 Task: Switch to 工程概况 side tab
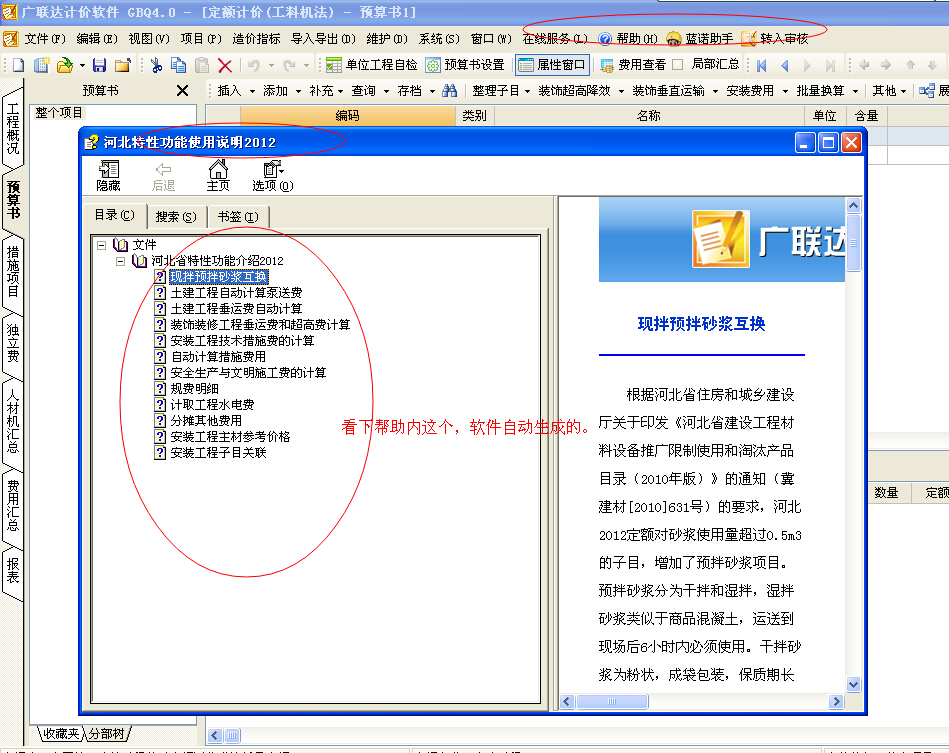click(12, 128)
